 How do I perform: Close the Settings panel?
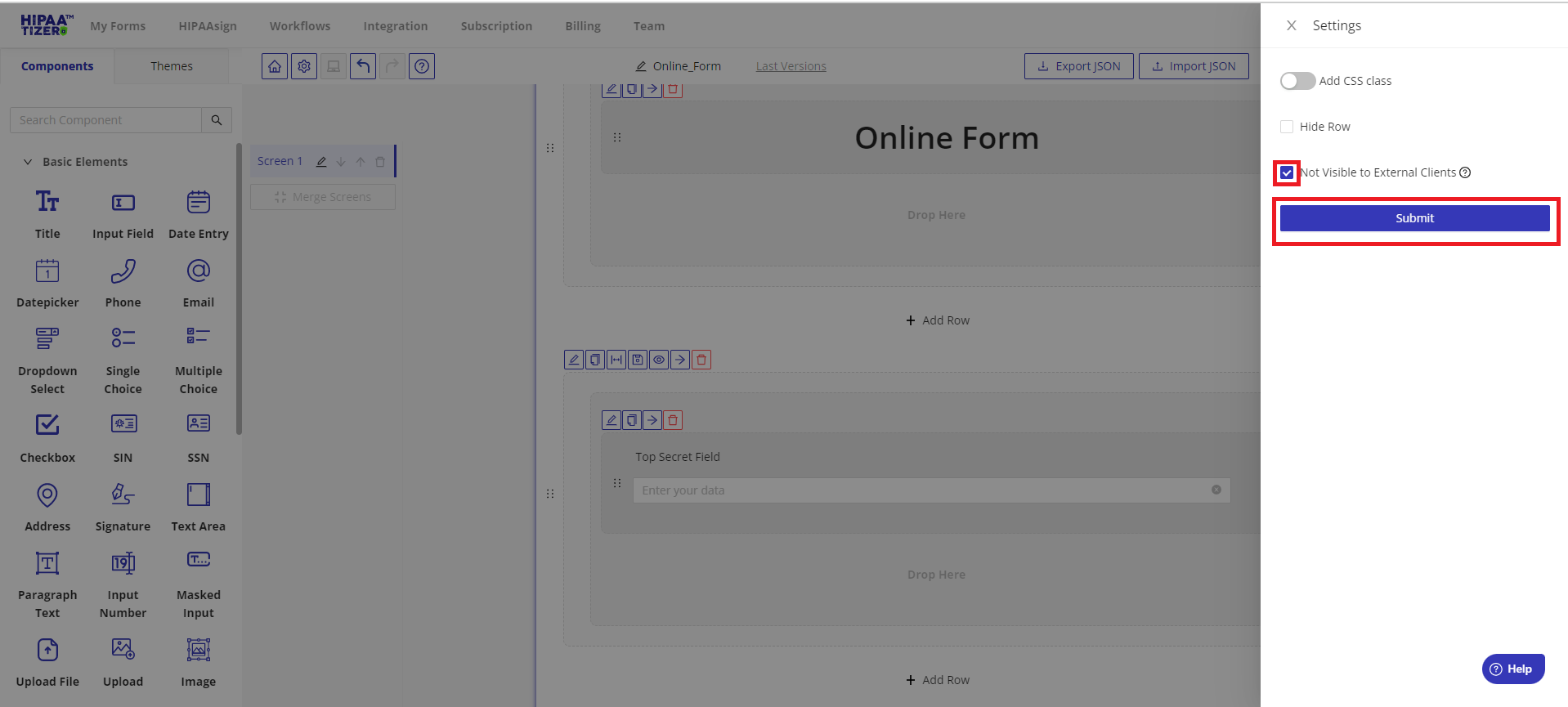(1292, 25)
